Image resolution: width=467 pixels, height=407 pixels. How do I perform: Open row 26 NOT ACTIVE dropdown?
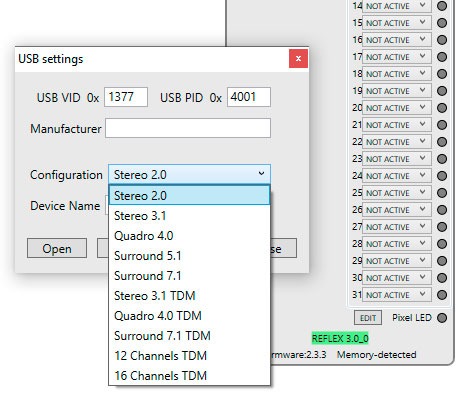click(x=397, y=210)
